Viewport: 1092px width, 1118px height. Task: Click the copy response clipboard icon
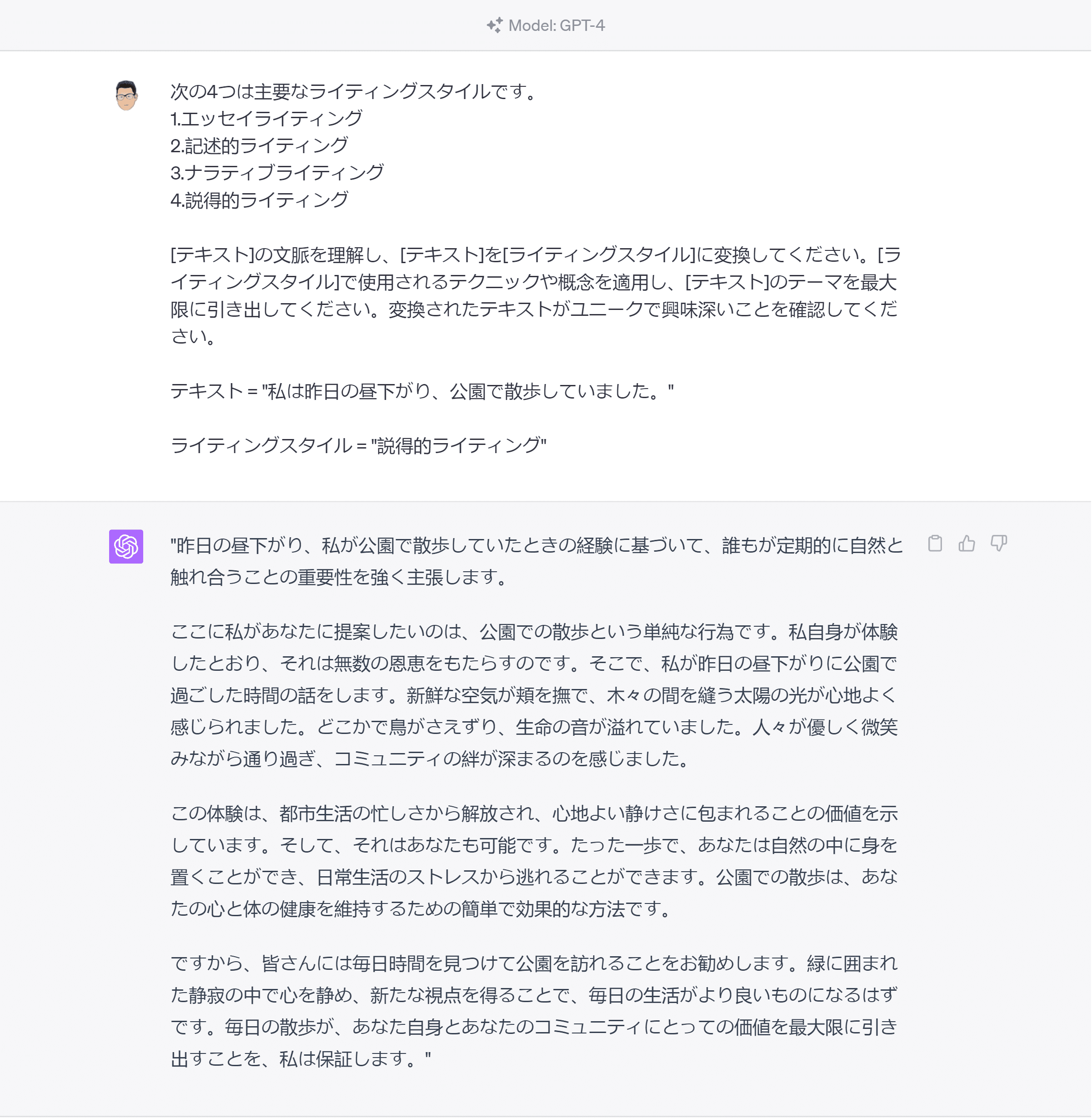click(935, 544)
